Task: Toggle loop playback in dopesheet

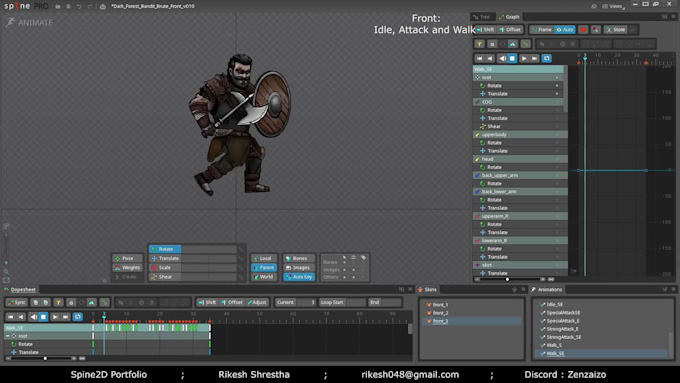Action: click(78, 317)
